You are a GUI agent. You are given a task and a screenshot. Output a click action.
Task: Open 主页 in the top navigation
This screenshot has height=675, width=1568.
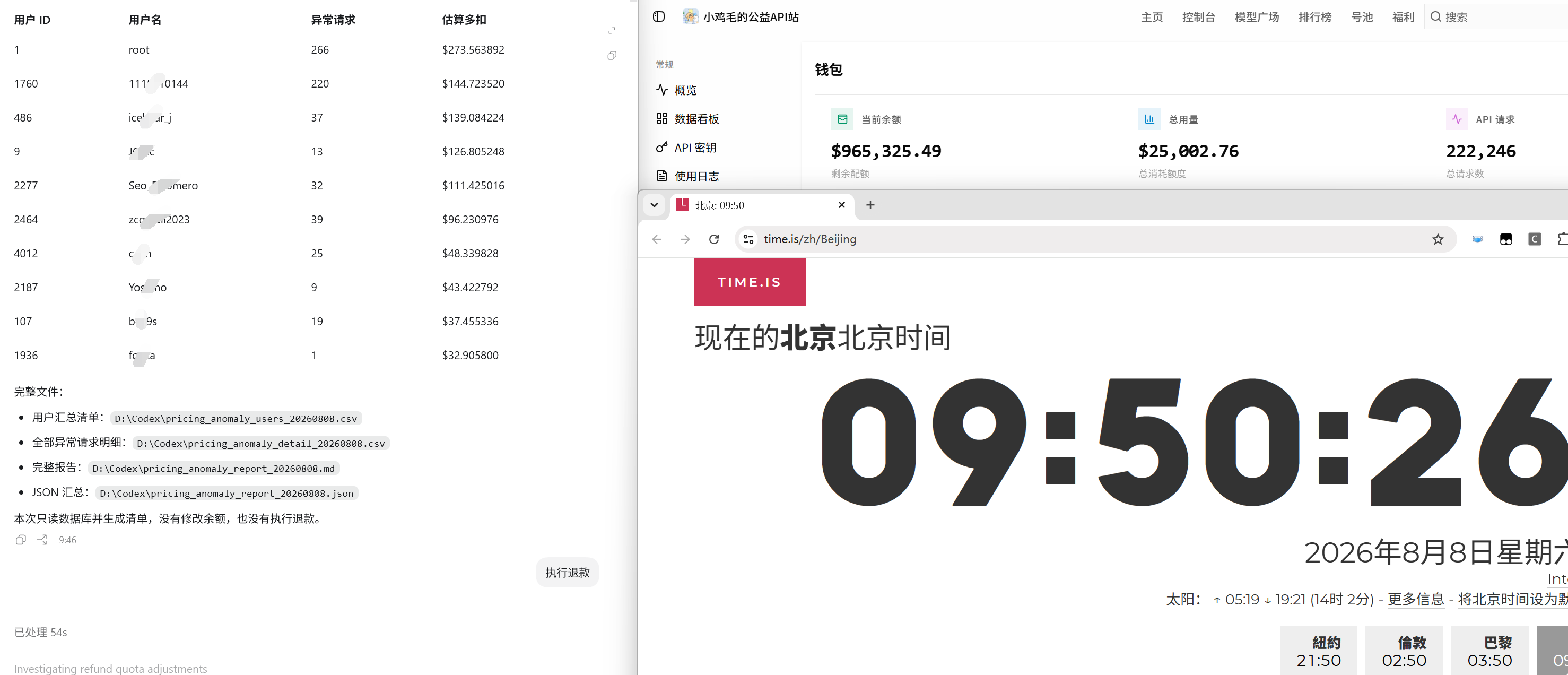[x=1152, y=17]
